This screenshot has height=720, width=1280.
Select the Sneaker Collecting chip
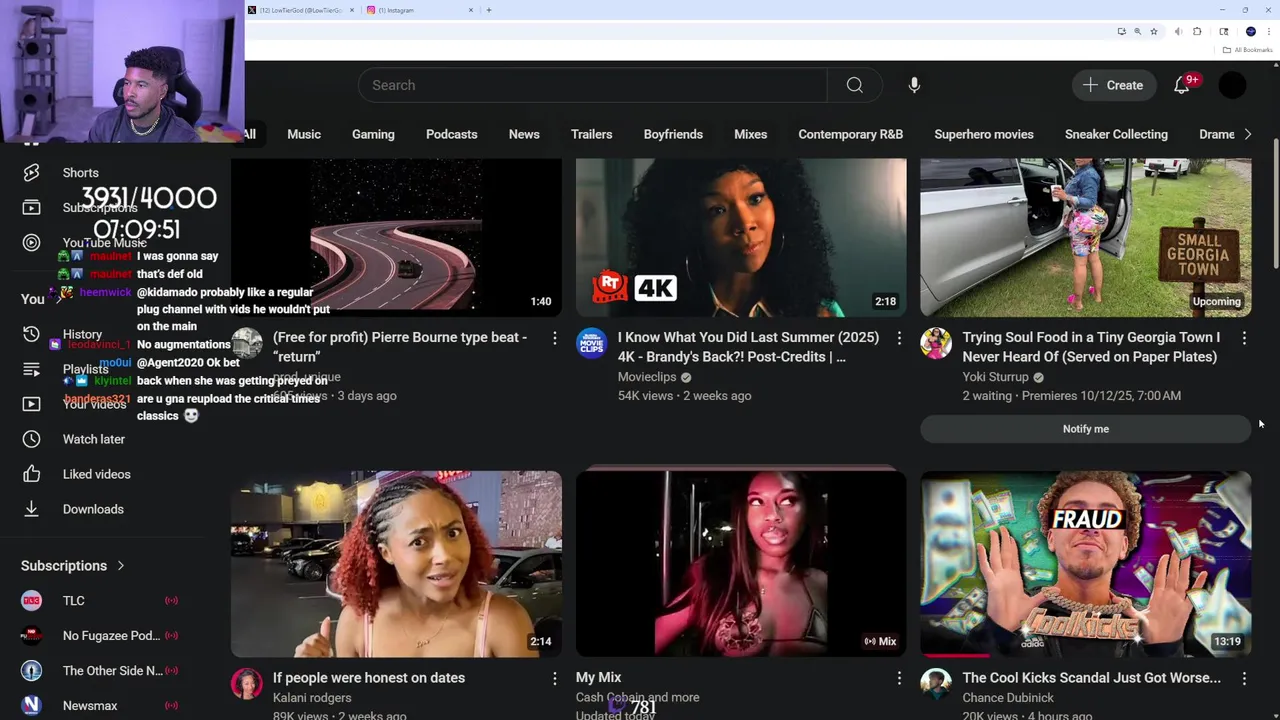tap(1116, 134)
